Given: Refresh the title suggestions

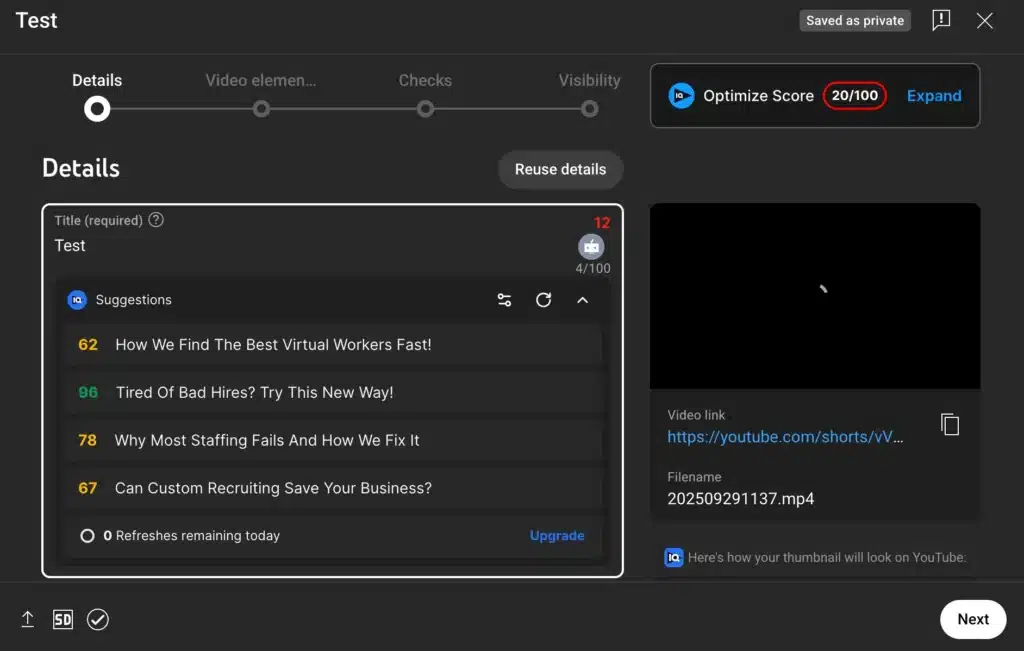Looking at the screenshot, I should (x=543, y=300).
